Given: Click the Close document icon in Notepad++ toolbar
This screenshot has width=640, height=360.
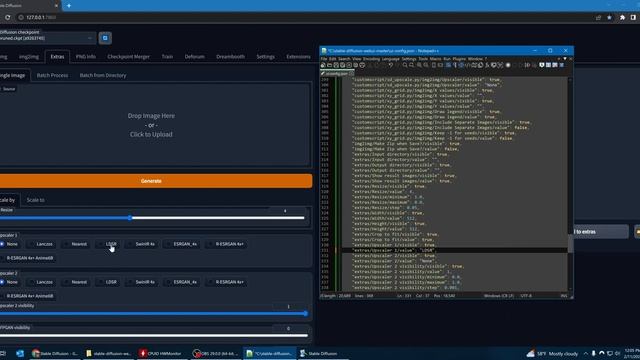Looking at the screenshot, I should pyautogui.click(x=349, y=65).
